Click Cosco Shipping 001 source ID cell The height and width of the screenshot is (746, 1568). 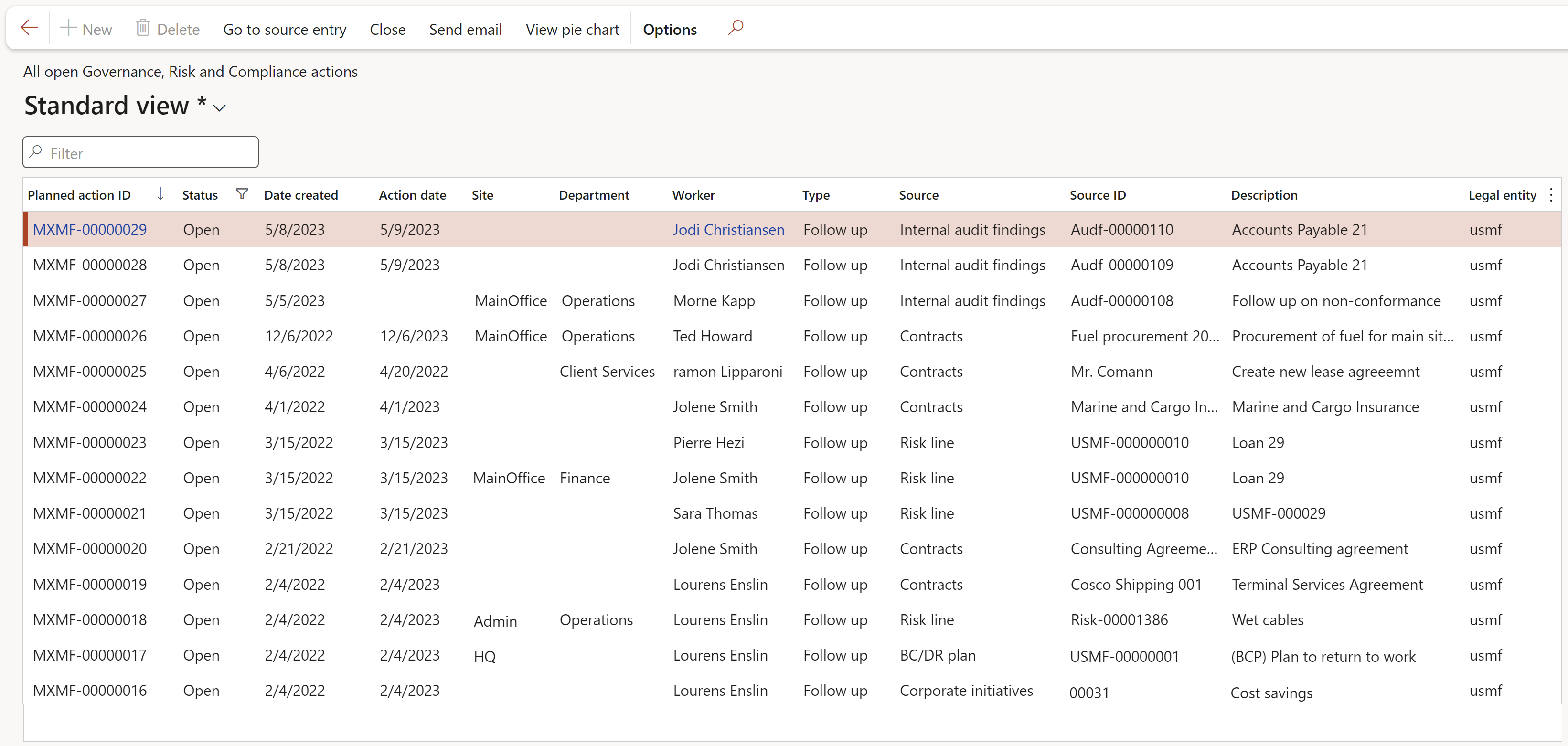[1136, 584]
